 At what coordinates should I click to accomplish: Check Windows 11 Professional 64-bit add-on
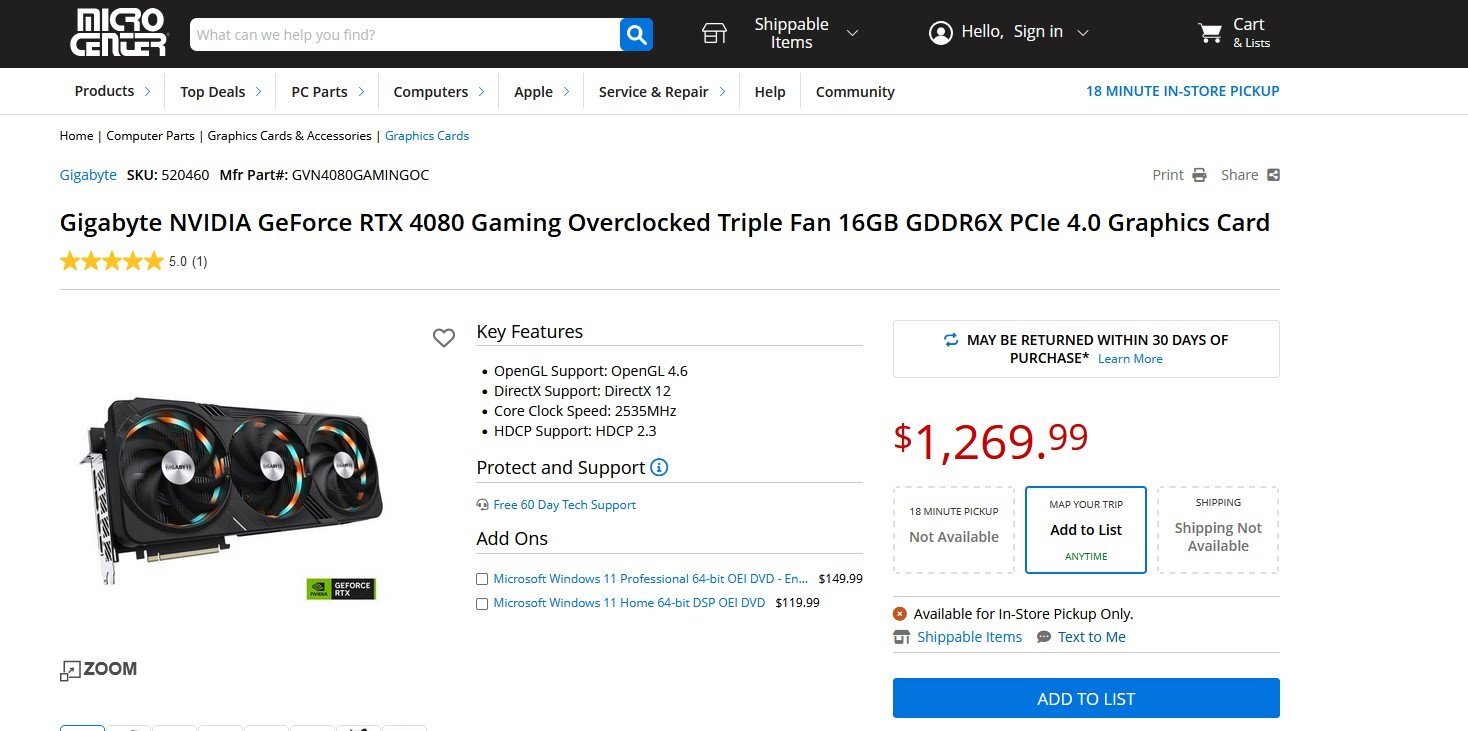[x=482, y=579]
